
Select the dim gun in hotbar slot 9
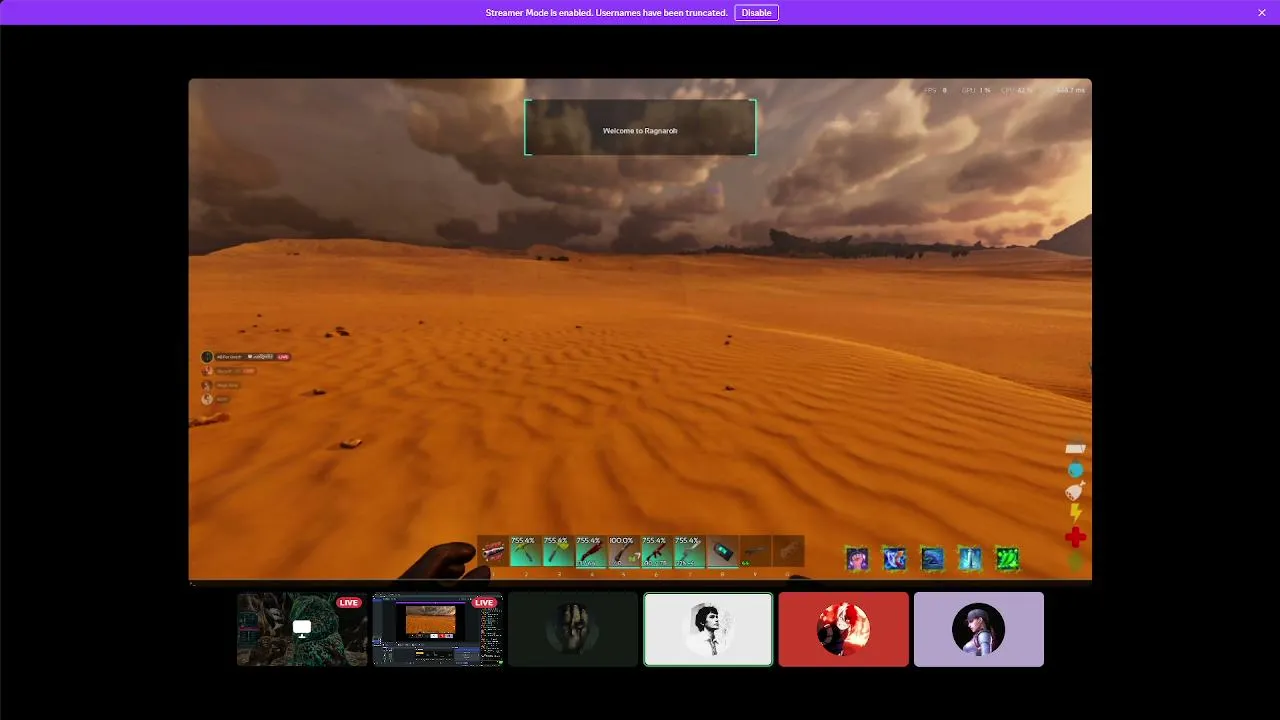(x=754, y=552)
